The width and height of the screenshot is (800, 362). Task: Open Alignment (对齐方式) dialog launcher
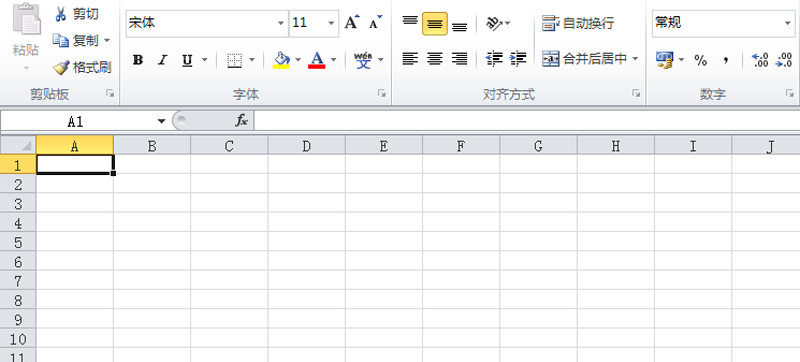tap(636, 93)
